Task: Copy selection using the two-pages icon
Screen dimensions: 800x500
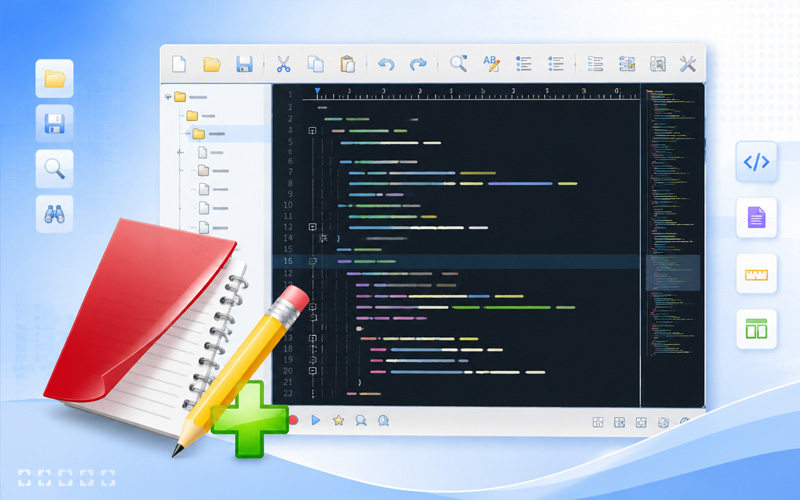Action: coord(315,64)
